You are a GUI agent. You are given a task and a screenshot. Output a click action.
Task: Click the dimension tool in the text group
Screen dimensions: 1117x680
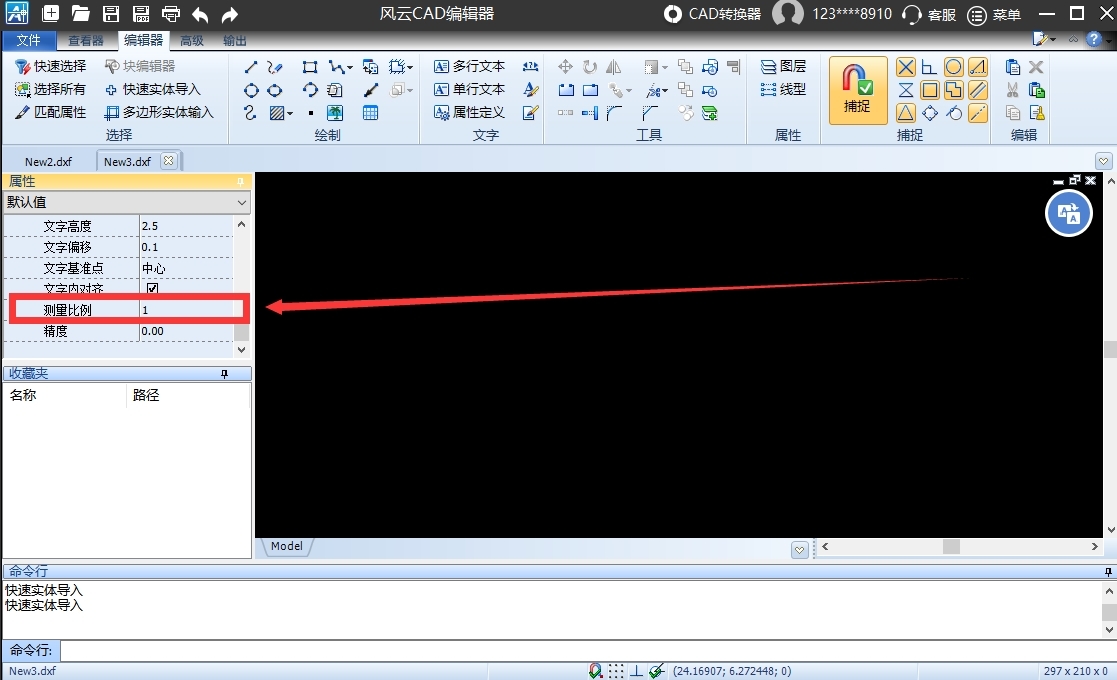[530, 67]
